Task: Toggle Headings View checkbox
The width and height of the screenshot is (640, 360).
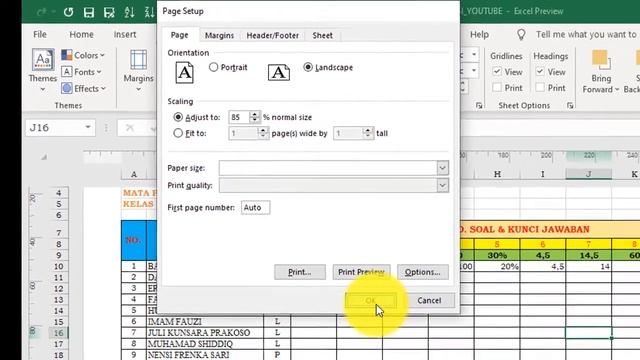Action: [x=540, y=71]
